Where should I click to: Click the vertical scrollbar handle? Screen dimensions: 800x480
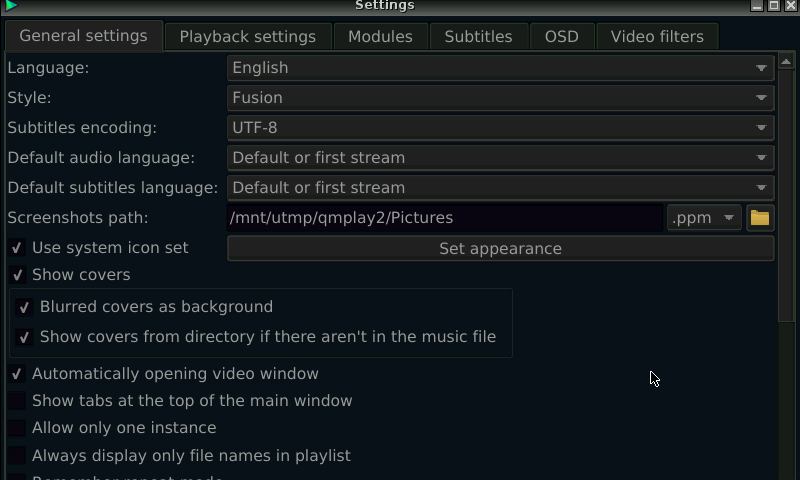click(786, 196)
